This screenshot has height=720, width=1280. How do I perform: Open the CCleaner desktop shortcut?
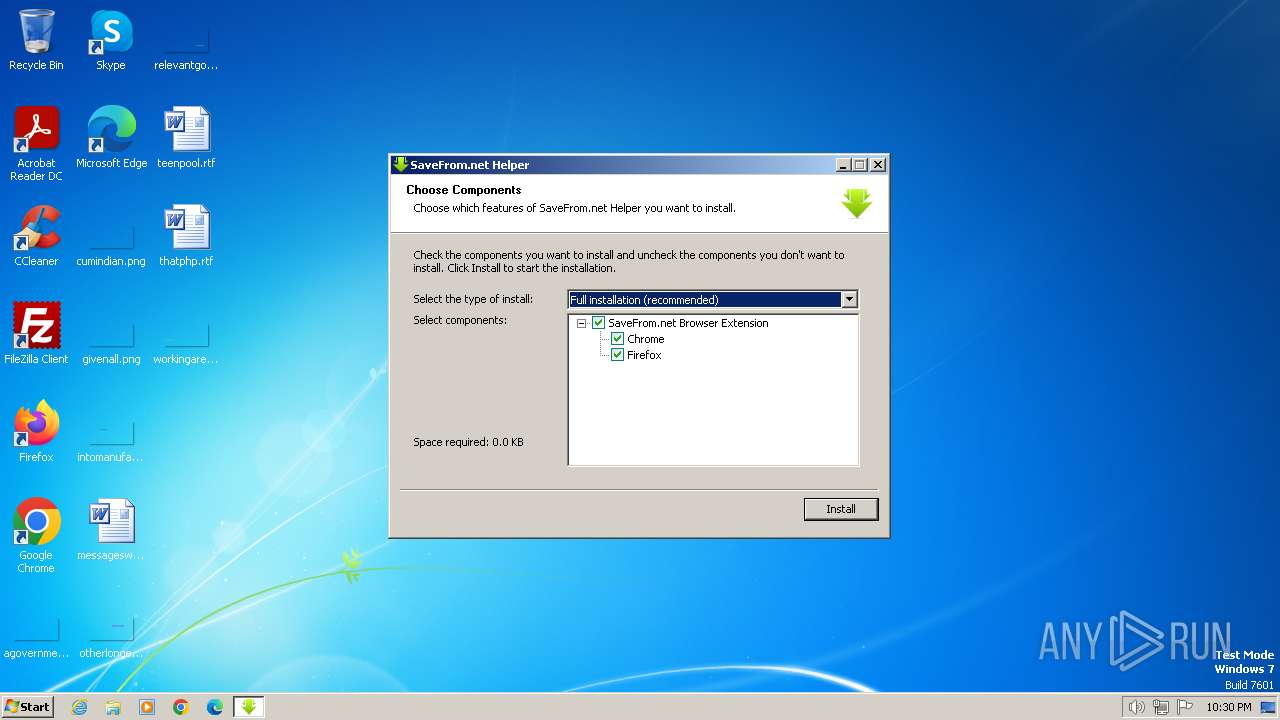[36, 236]
